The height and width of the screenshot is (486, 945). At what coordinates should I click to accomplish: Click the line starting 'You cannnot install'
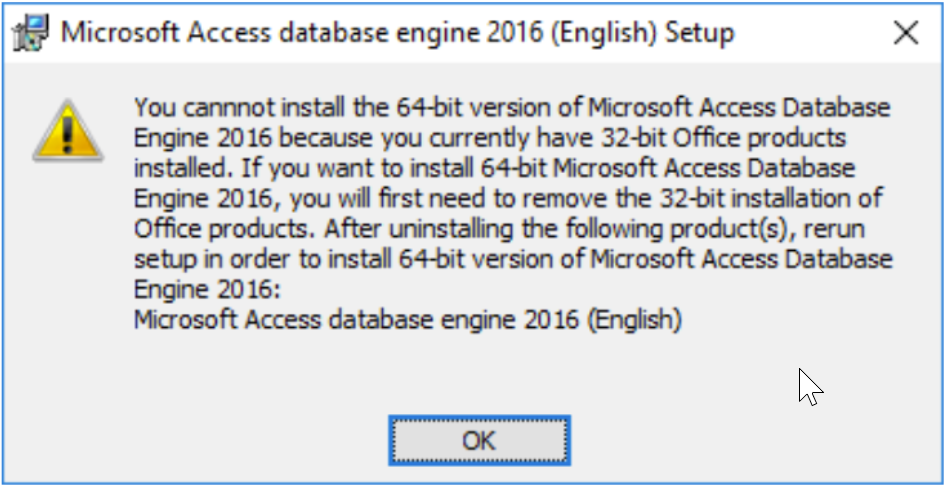tap(511, 105)
